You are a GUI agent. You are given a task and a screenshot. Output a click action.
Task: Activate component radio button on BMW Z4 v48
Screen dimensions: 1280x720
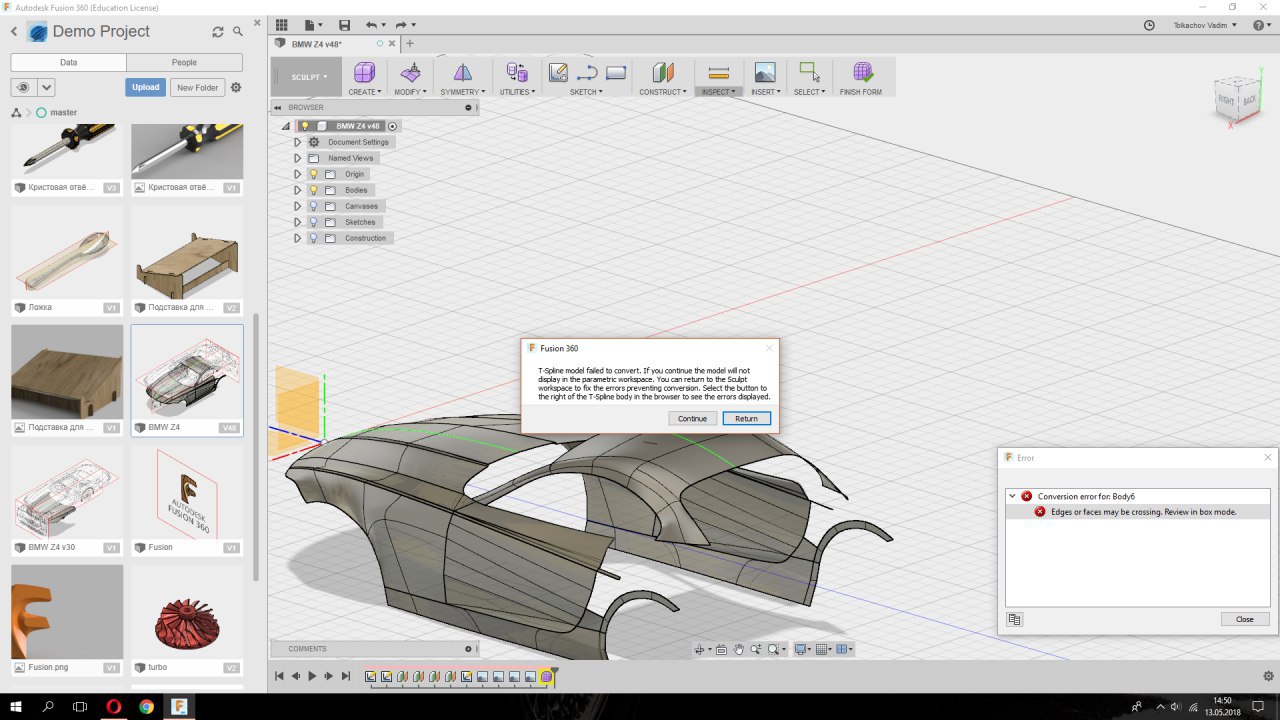[x=393, y=126]
